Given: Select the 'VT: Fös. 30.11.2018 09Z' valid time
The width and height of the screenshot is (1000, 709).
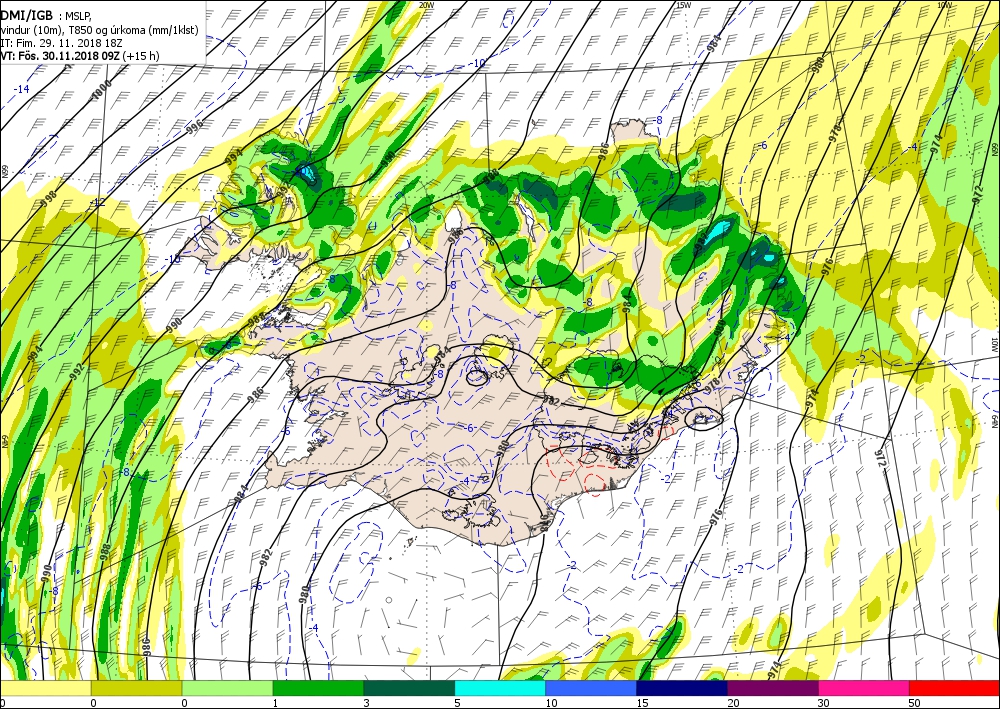Looking at the screenshot, I should click(61, 55).
